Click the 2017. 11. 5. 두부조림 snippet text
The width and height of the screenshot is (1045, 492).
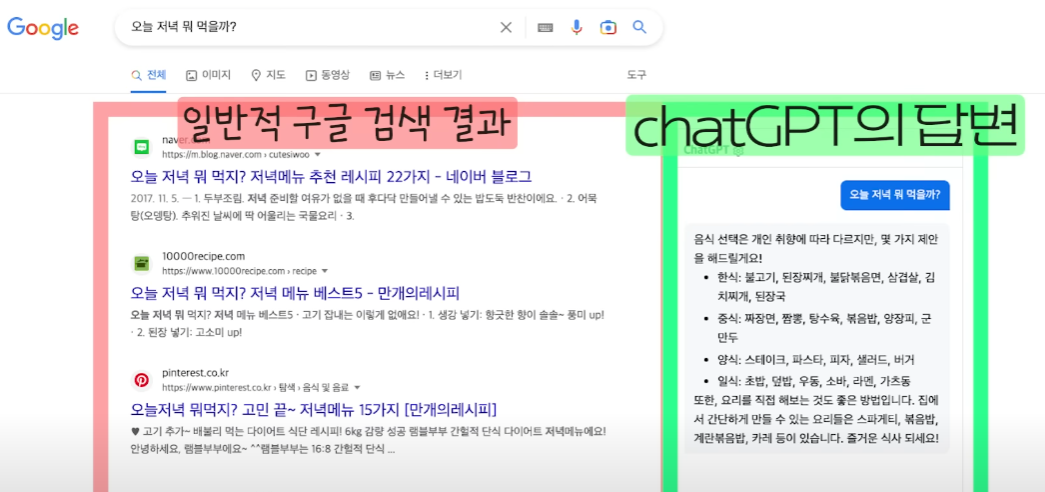click(365, 207)
